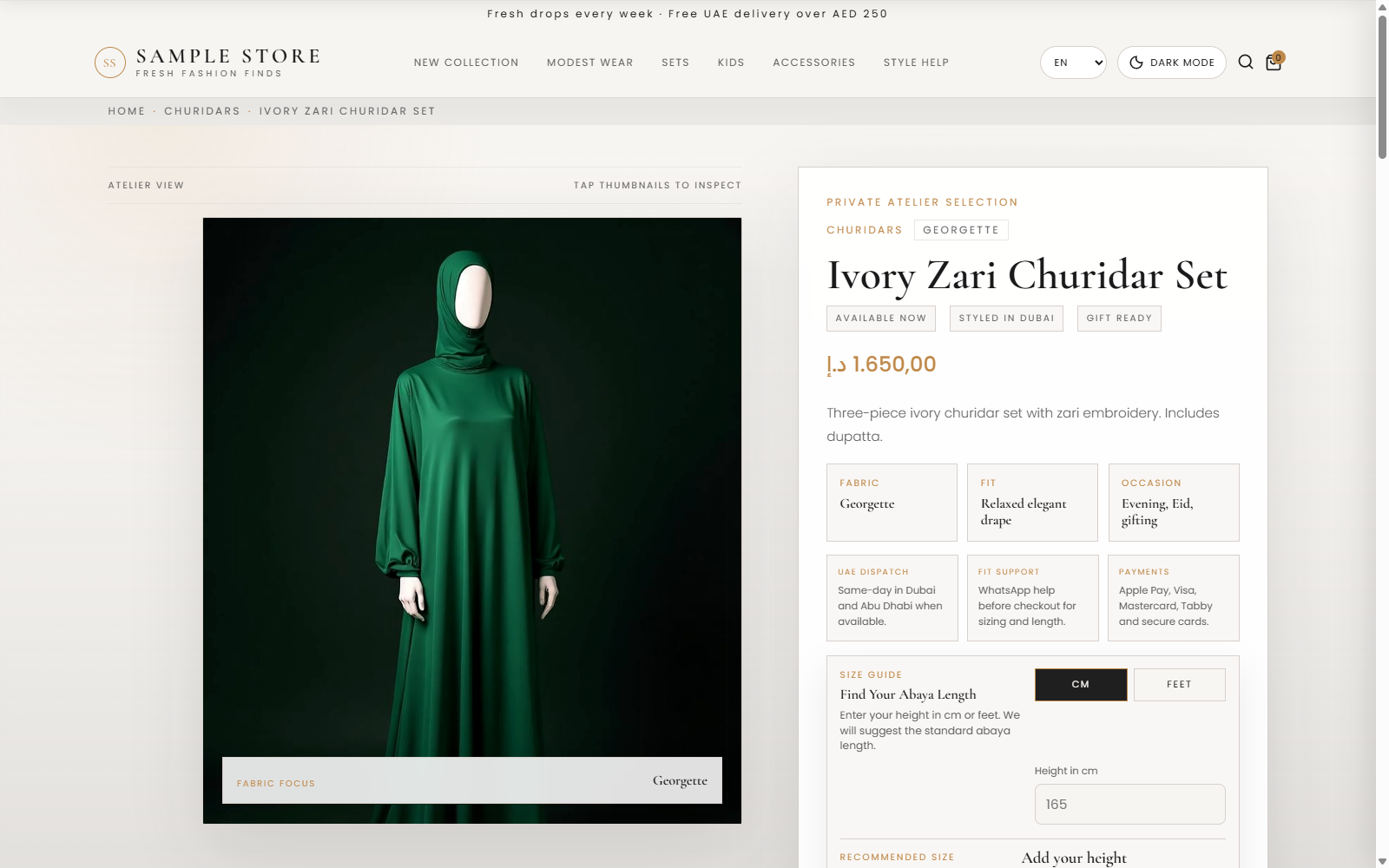1389x868 pixels.
Task: Click Sample Store brand name
Action: tap(228, 56)
